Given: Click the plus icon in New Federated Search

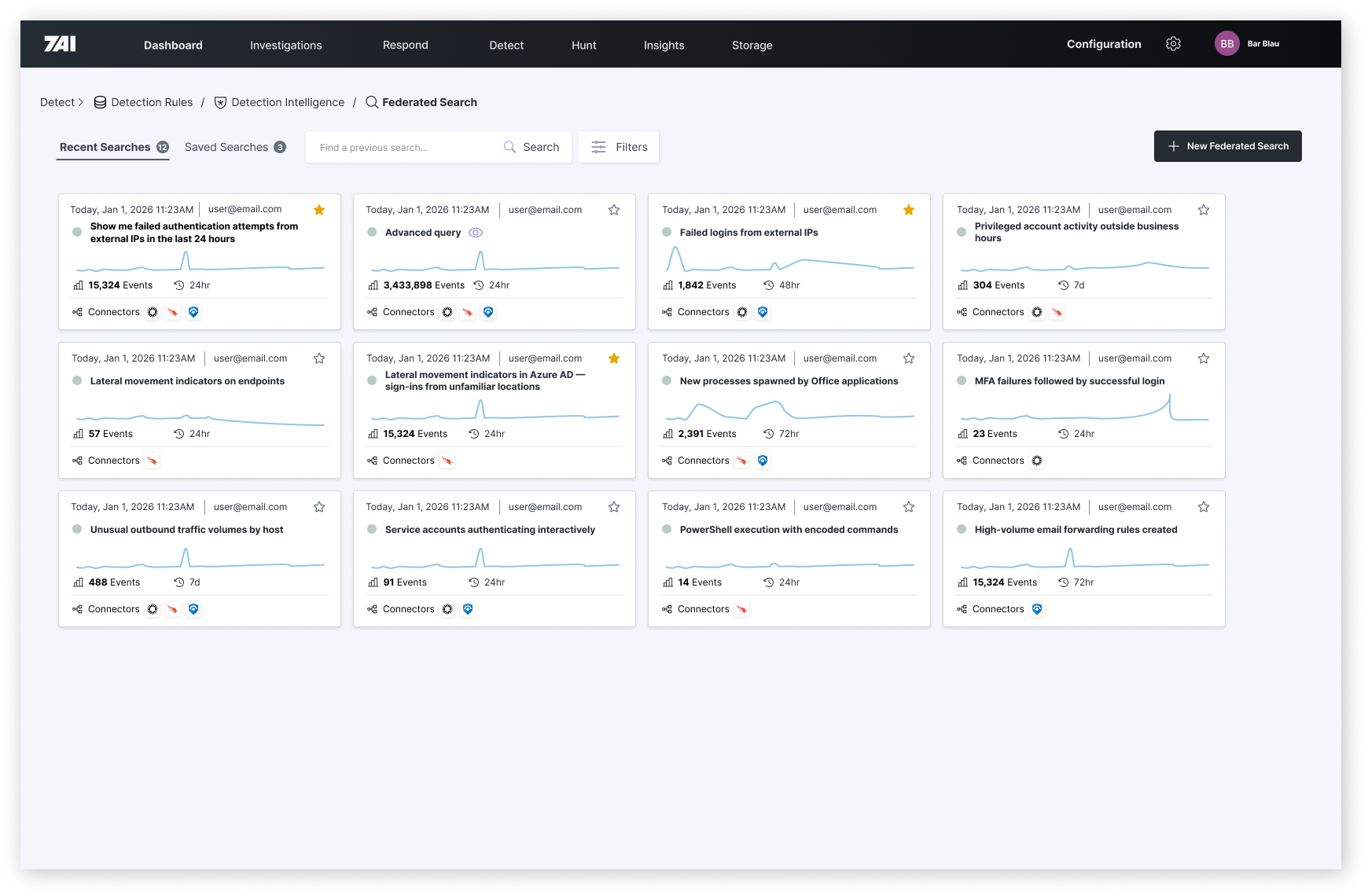Looking at the screenshot, I should point(1174,146).
